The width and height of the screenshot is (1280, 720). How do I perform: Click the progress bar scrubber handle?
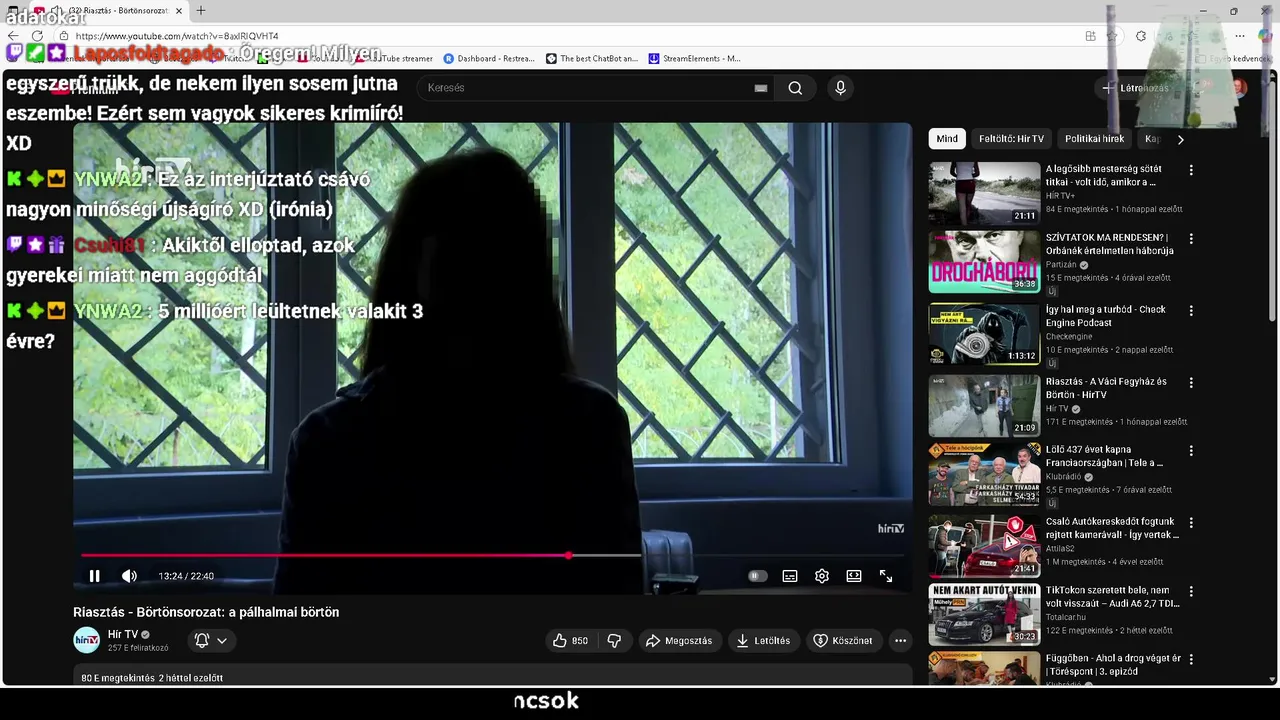pyautogui.click(x=569, y=555)
